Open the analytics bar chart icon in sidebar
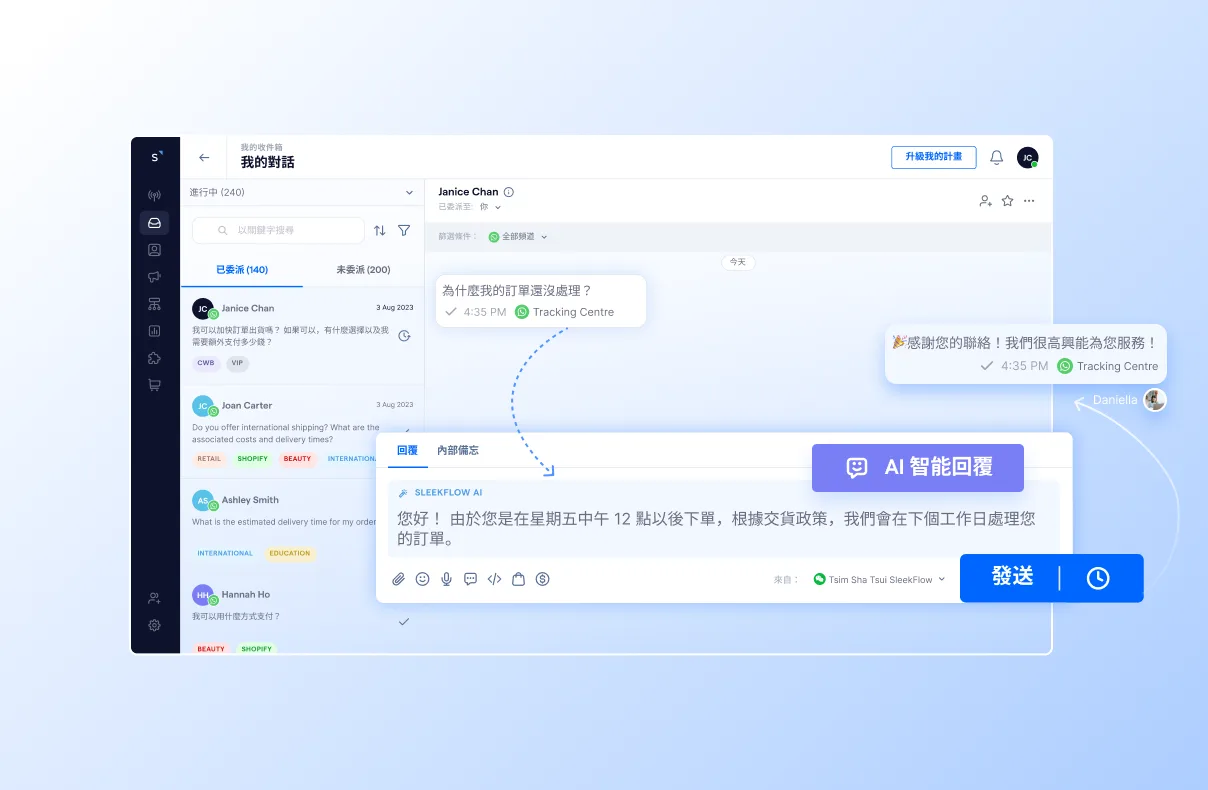1208x790 pixels. click(x=155, y=330)
